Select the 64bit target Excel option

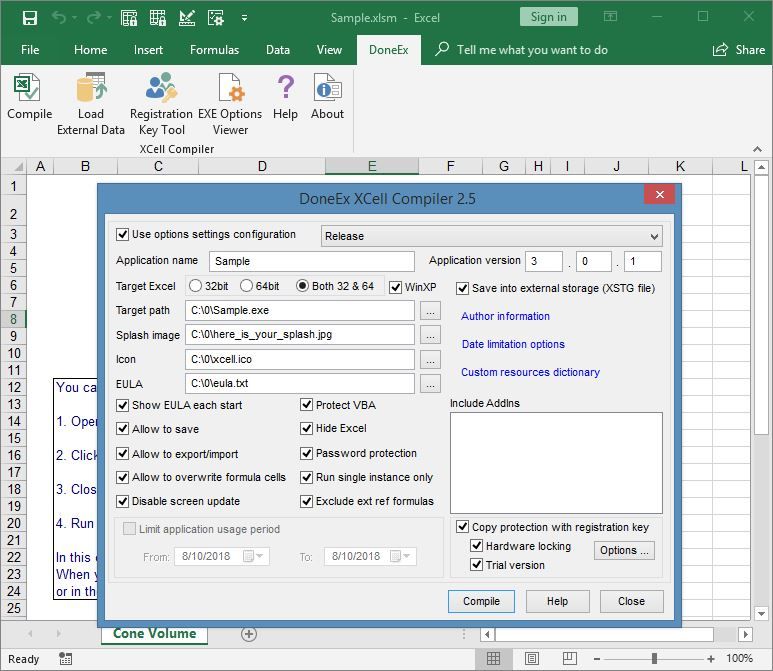(x=246, y=286)
